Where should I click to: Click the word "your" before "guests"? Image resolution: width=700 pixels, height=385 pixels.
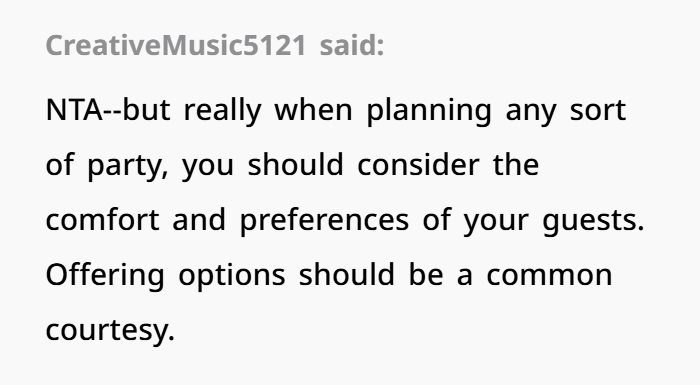[x=496, y=222]
